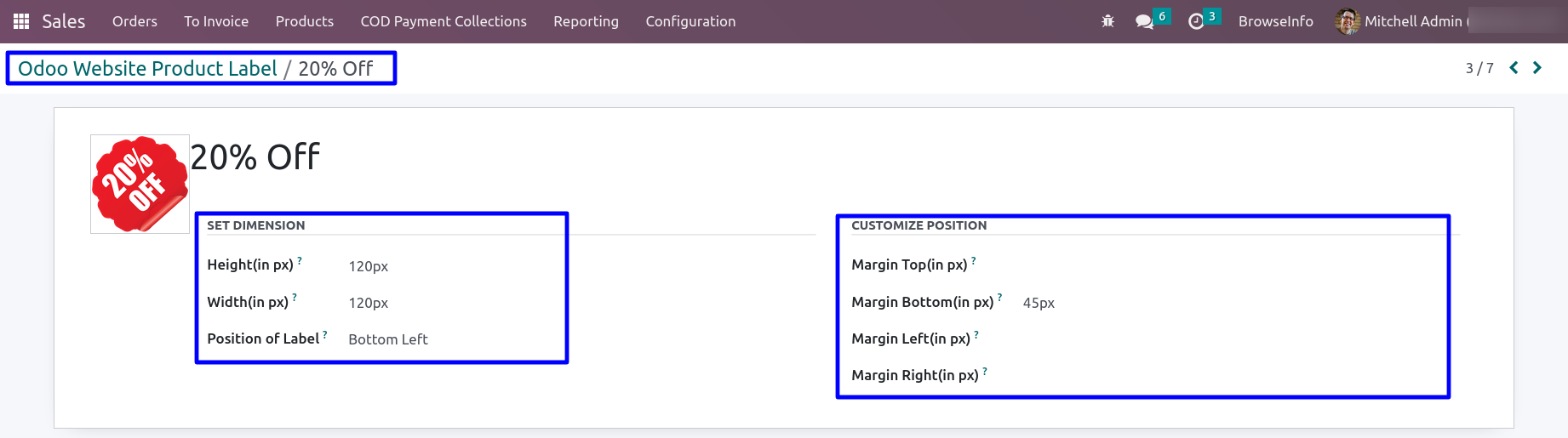This screenshot has width=1568, height=438.
Task: Click the BrowseInfo company name
Action: click(x=1275, y=21)
